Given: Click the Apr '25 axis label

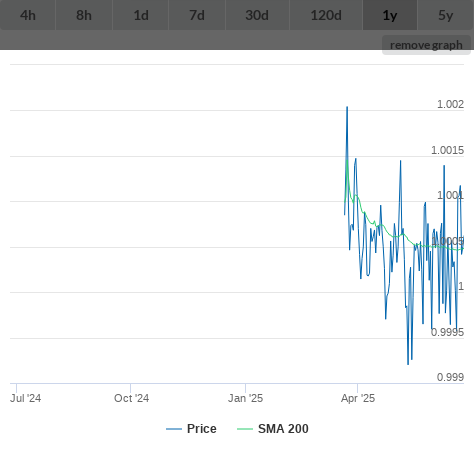Looking at the screenshot, I should coord(358,398).
